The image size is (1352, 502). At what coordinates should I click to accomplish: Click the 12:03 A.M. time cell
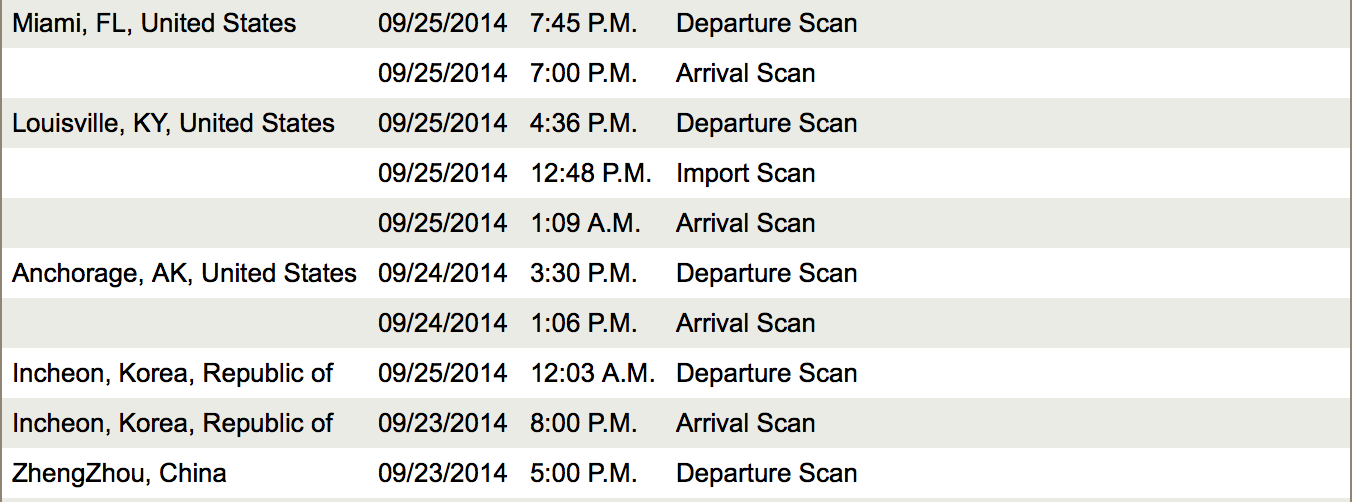[x=593, y=373]
